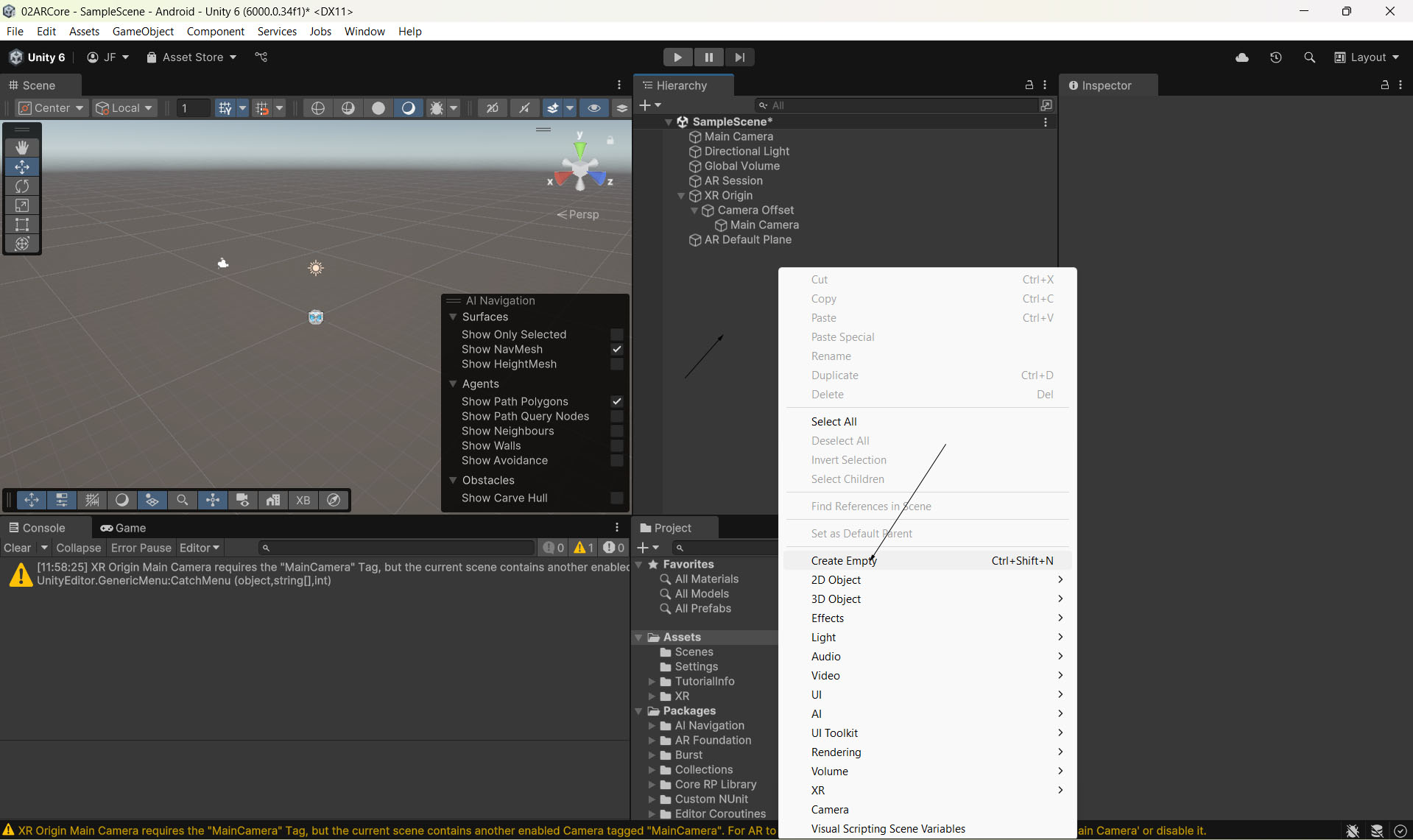Viewport: 1413px width, 840px height.
Task: Collapse the XR Origin tree node
Action: tap(681, 196)
